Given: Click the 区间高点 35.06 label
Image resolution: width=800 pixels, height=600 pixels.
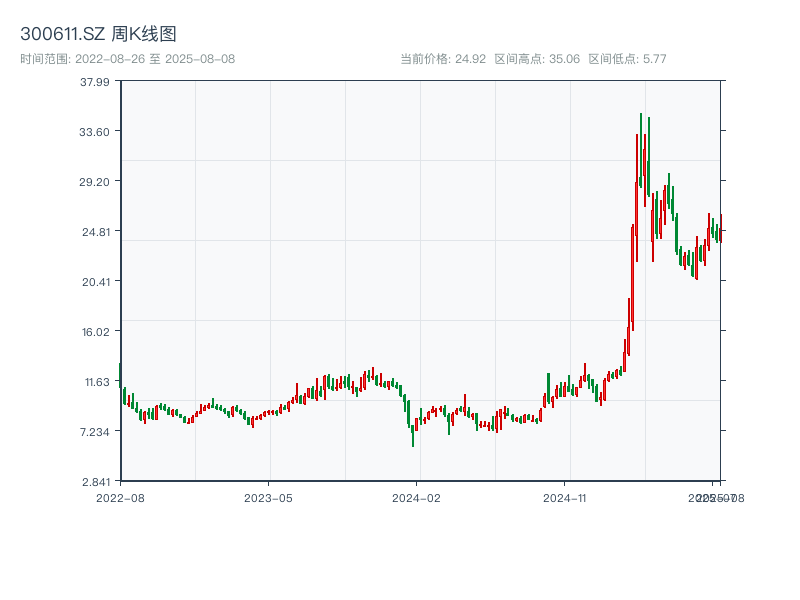Looking at the screenshot, I should [x=537, y=59].
